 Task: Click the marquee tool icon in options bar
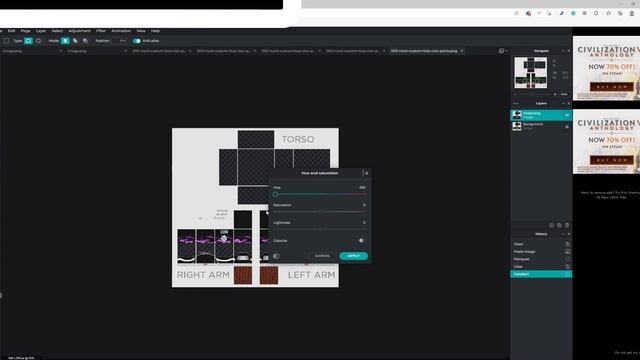[6, 41]
